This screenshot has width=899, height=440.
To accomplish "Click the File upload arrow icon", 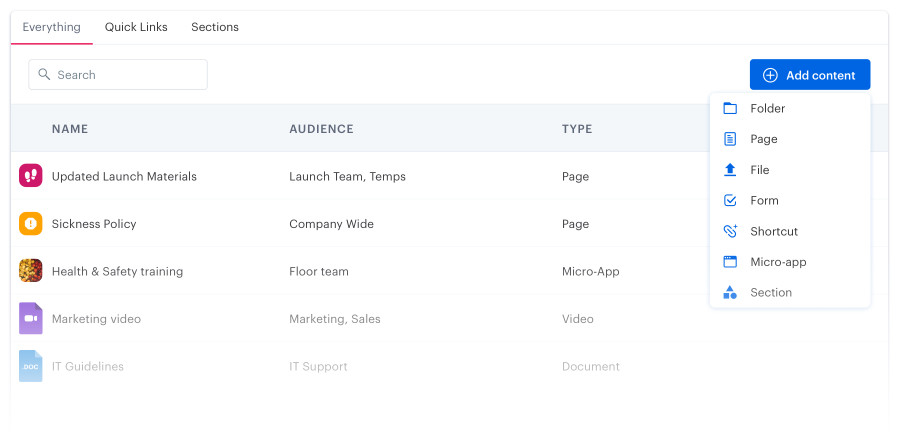I will tap(730, 170).
